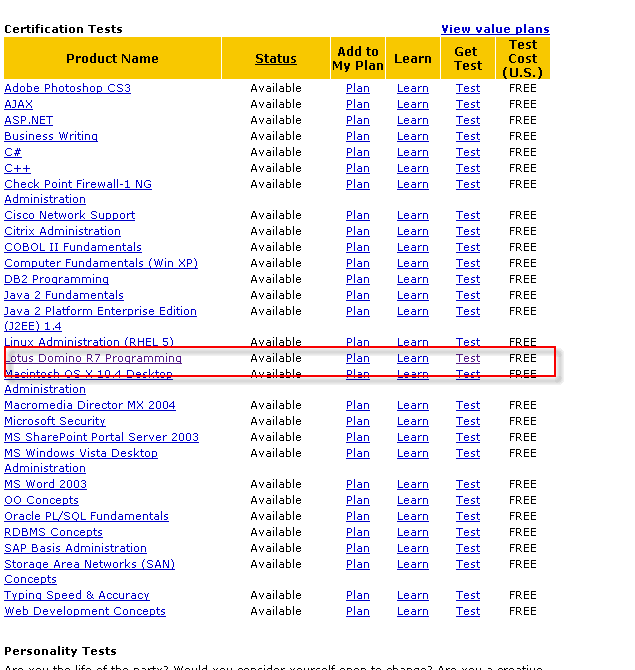This screenshot has height=670, width=635.
Task: Add Lotus Domino R7 Programming to plan
Action: click(358, 358)
